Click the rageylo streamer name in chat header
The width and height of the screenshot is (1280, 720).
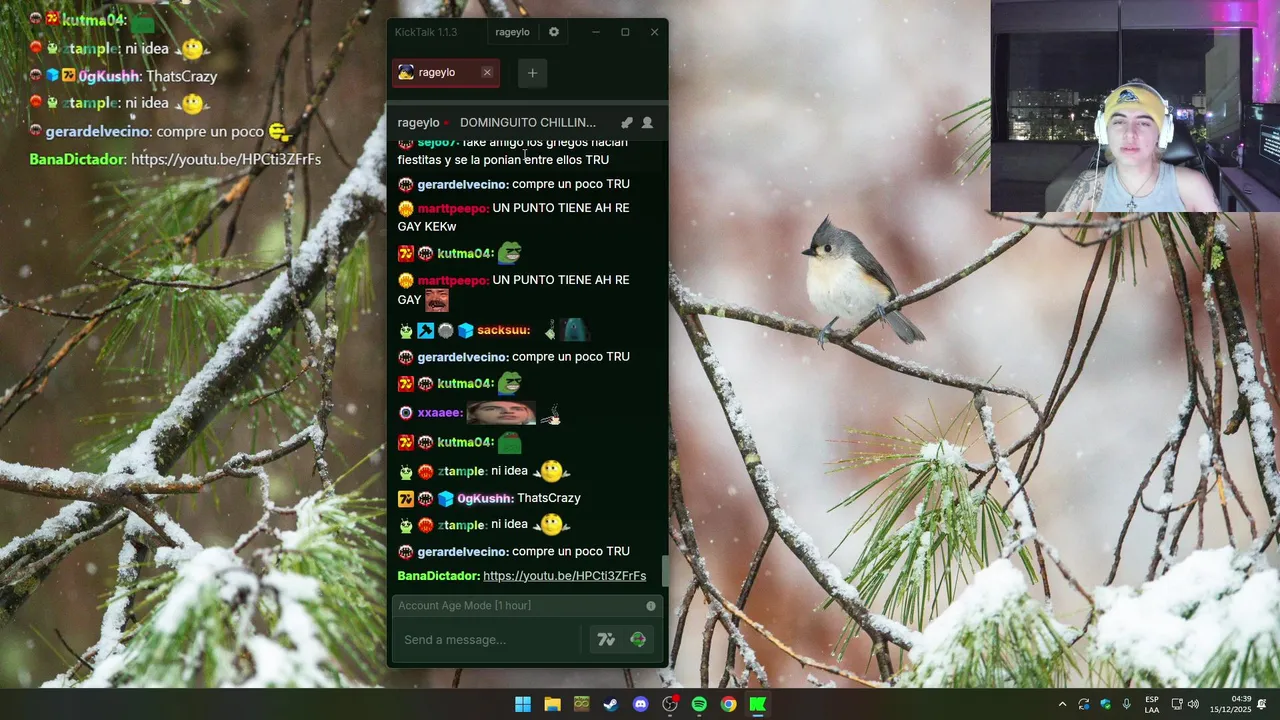[x=418, y=123]
